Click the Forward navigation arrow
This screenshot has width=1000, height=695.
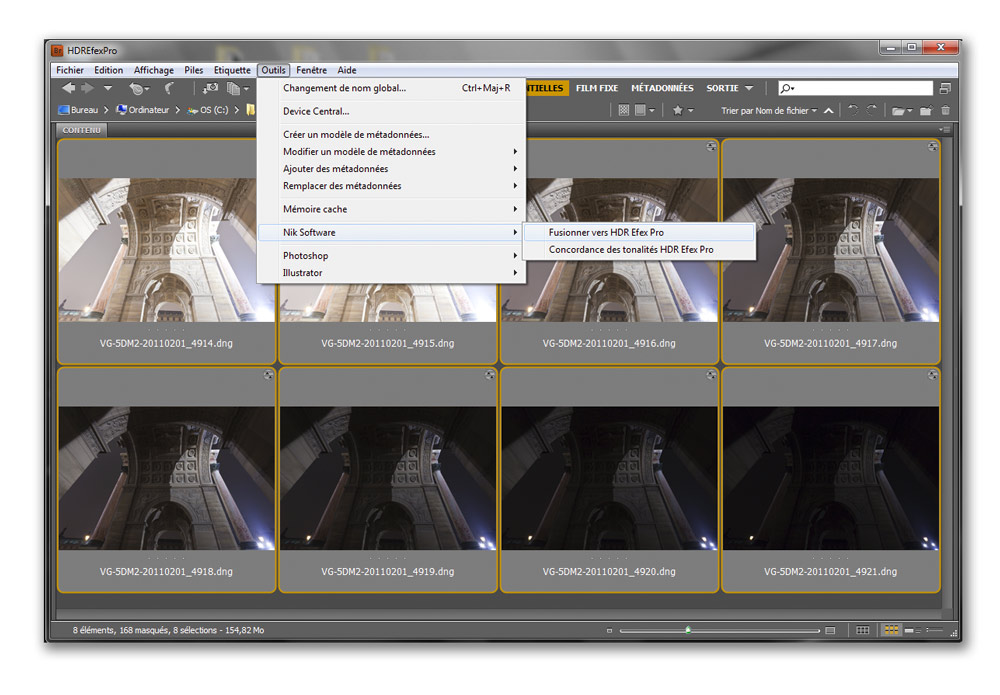coord(87,88)
